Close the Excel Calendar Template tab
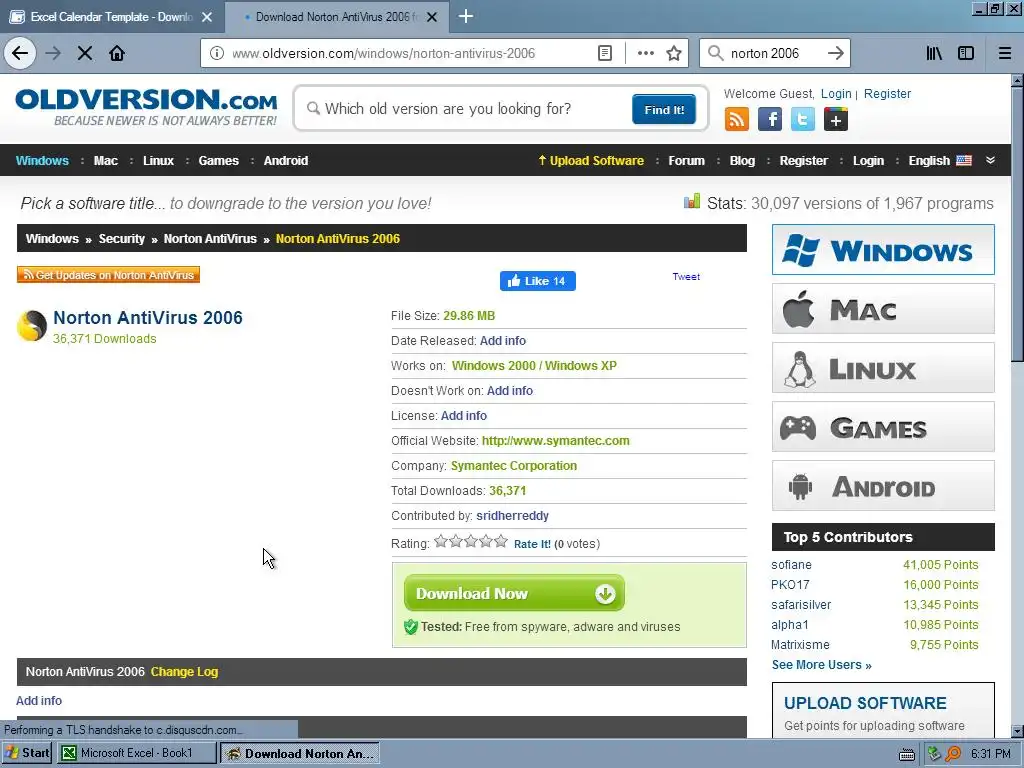The image size is (1024, 768). coord(206,17)
